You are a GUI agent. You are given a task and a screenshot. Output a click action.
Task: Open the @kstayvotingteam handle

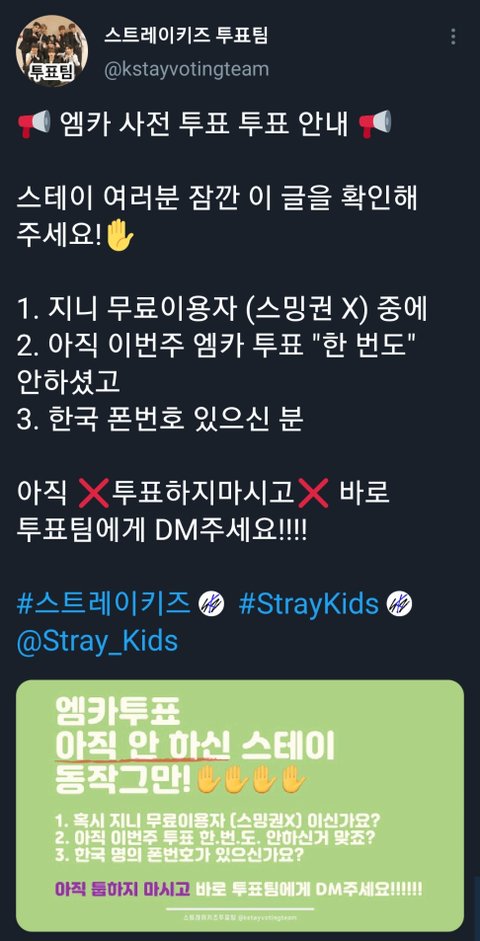pyautogui.click(x=187, y=70)
